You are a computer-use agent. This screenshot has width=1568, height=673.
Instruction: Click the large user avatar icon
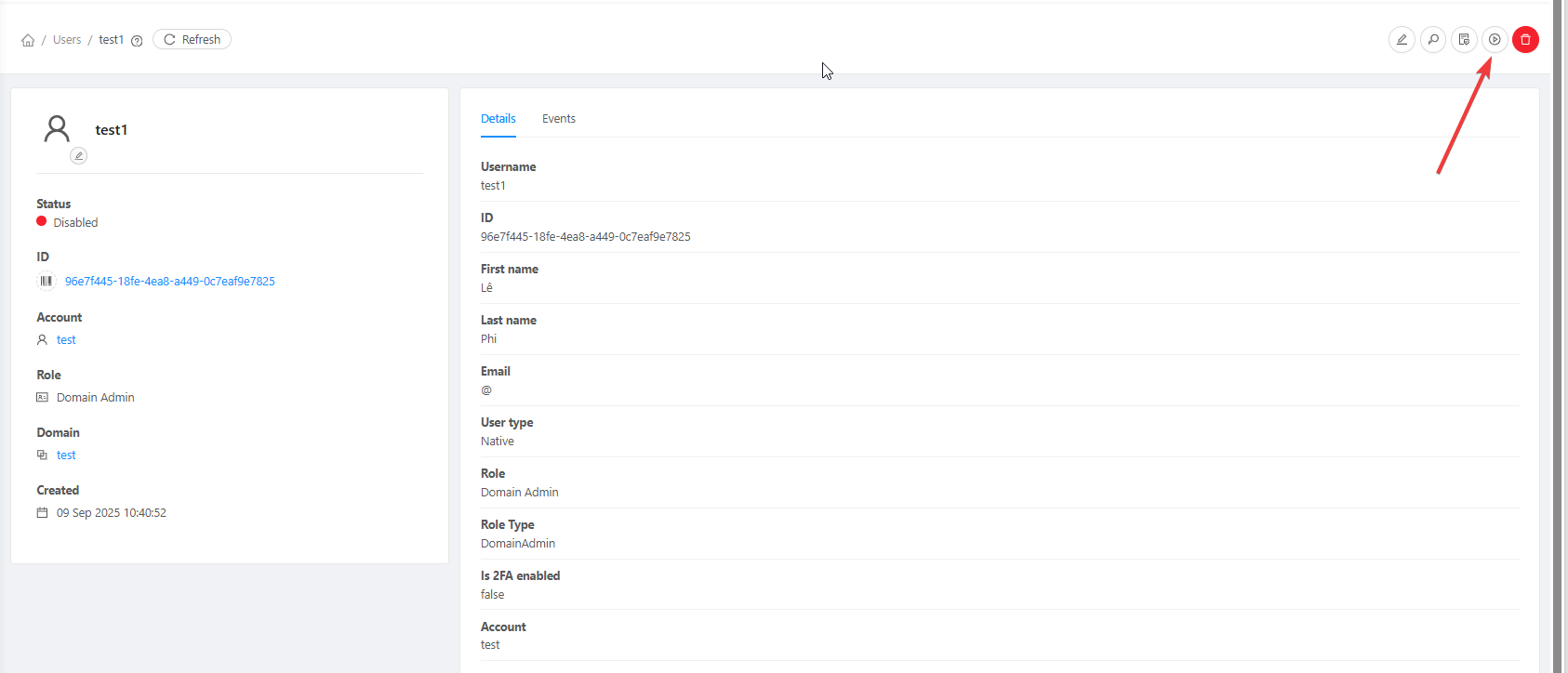[57, 128]
